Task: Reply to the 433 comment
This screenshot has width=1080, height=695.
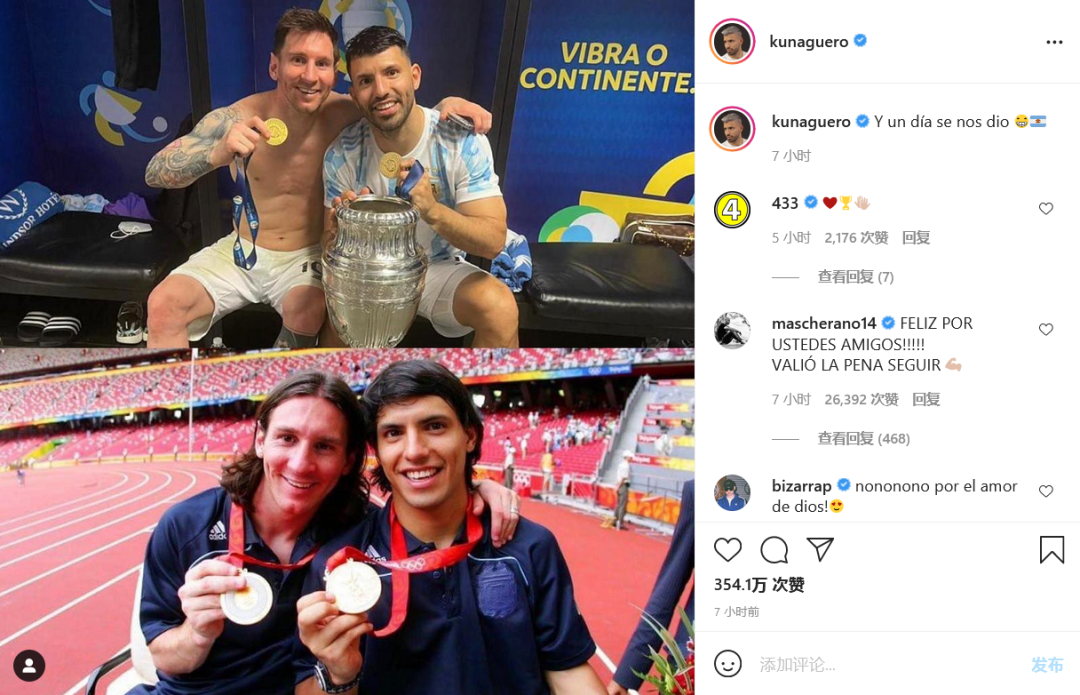Action: pos(916,238)
